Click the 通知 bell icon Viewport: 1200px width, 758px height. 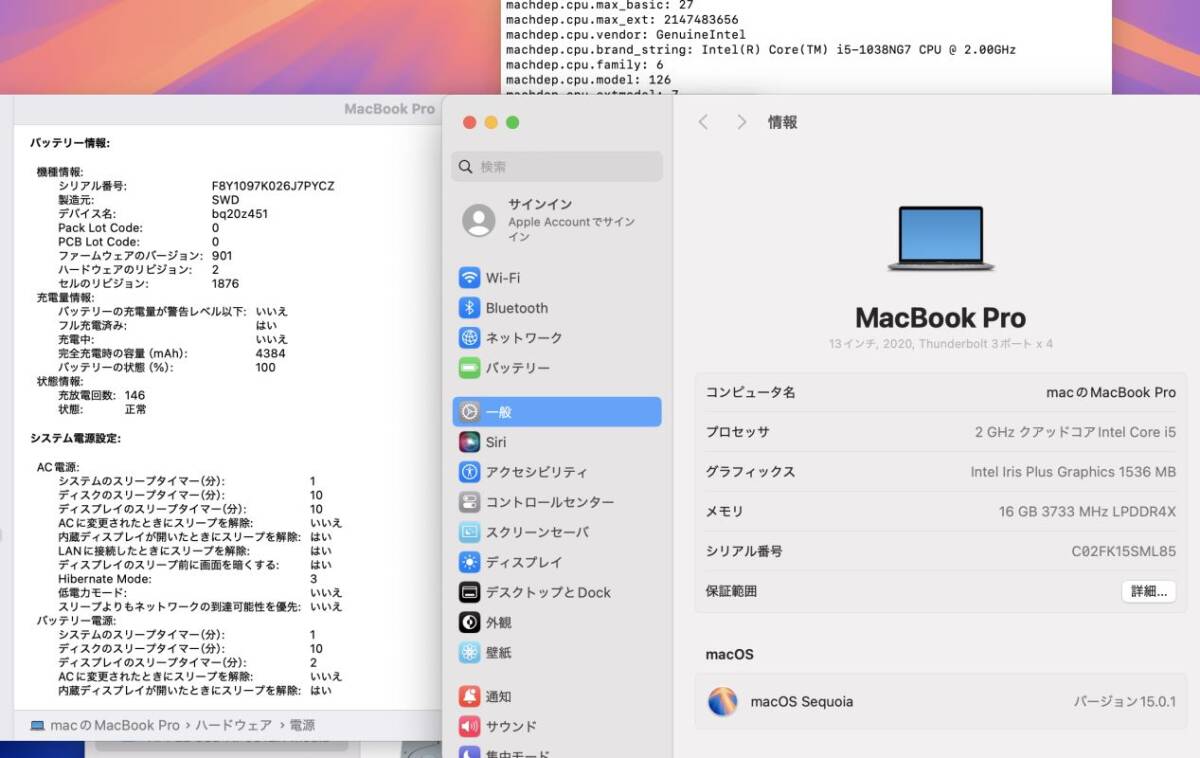(x=469, y=696)
